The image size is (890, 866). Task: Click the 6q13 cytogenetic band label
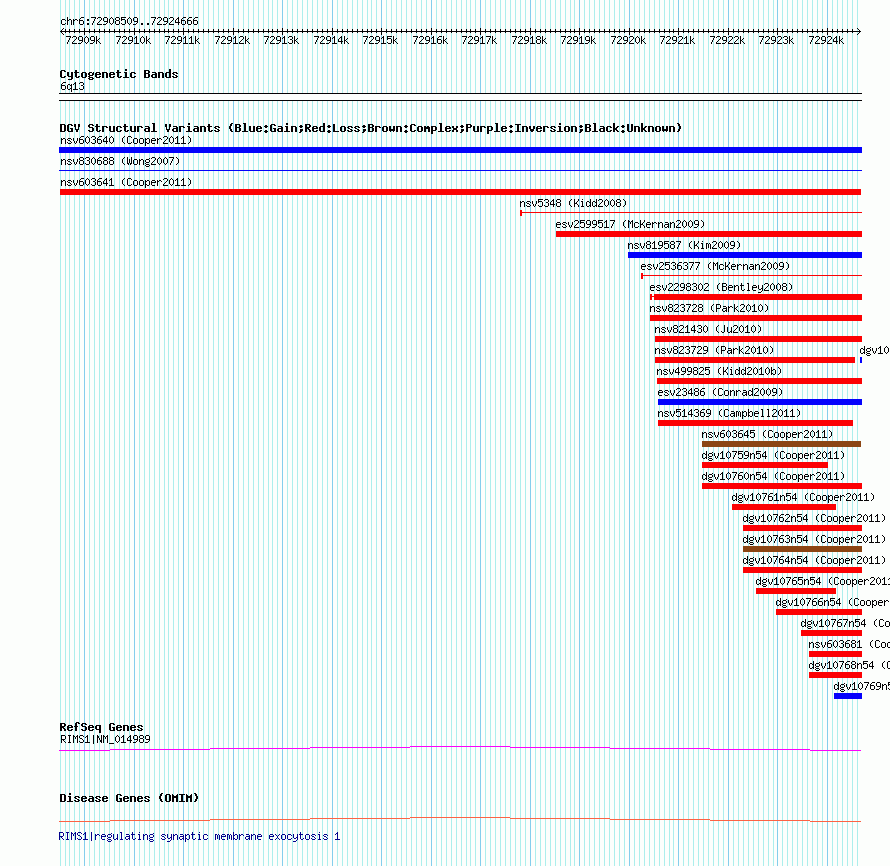click(72, 86)
